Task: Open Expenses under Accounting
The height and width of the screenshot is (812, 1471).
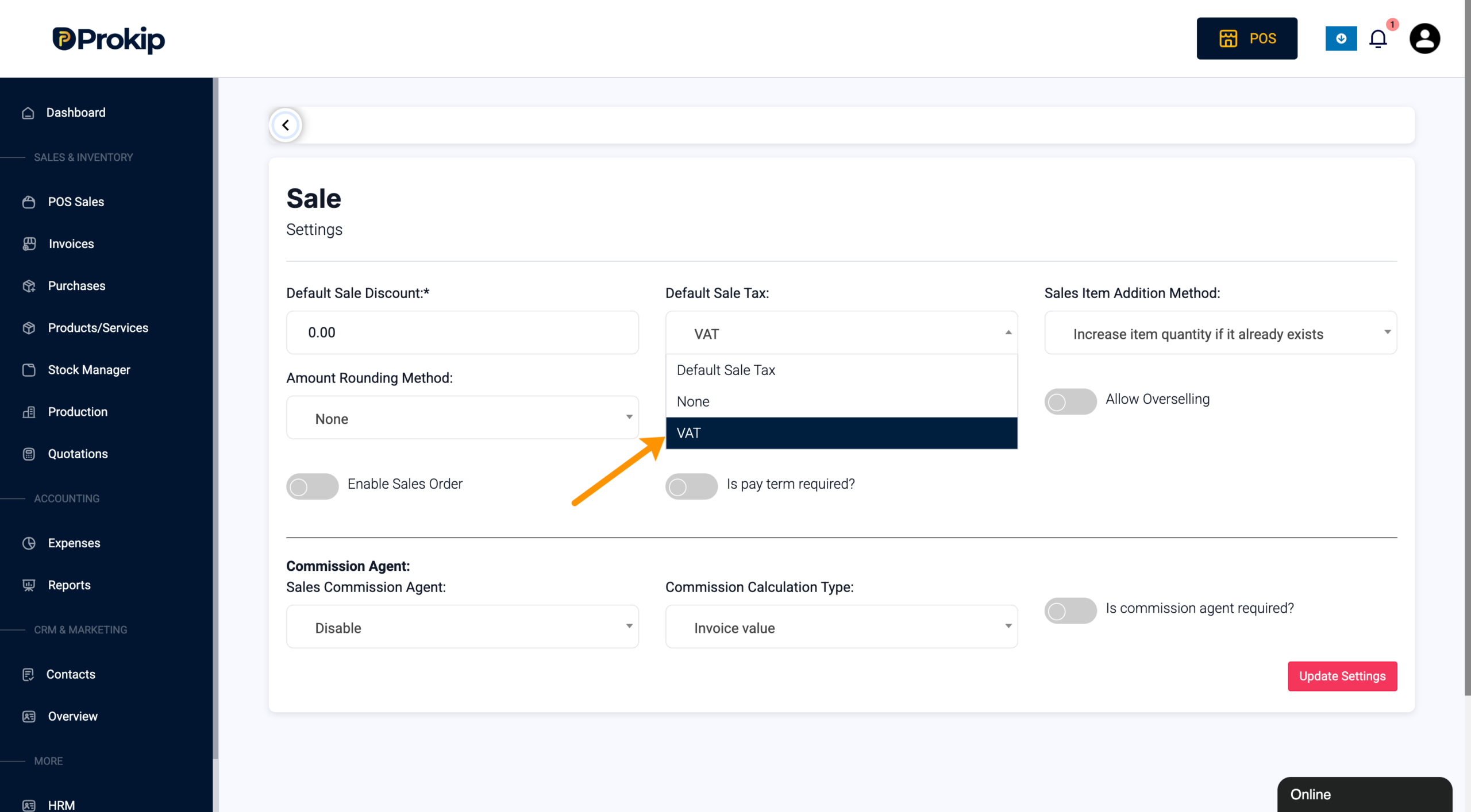Action: 74,543
